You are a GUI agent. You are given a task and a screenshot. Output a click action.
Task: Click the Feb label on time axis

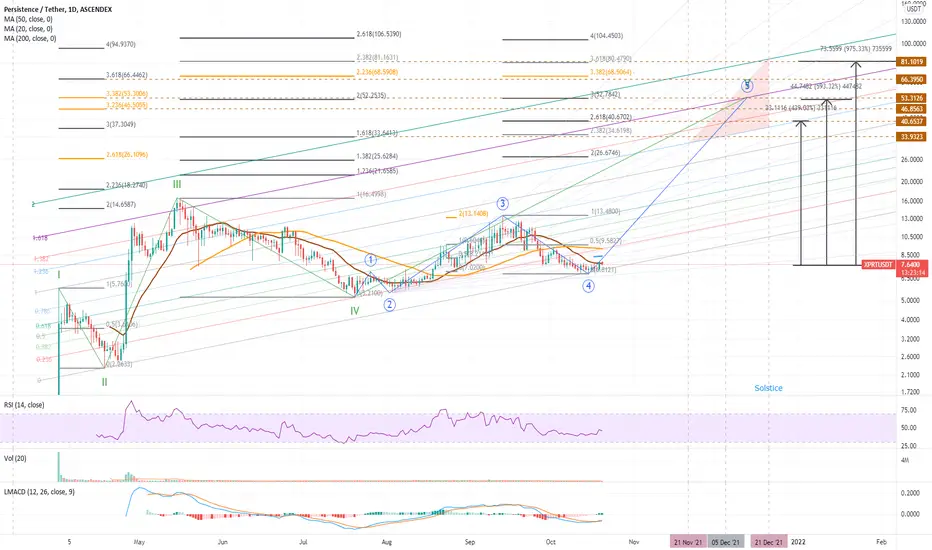click(x=881, y=542)
